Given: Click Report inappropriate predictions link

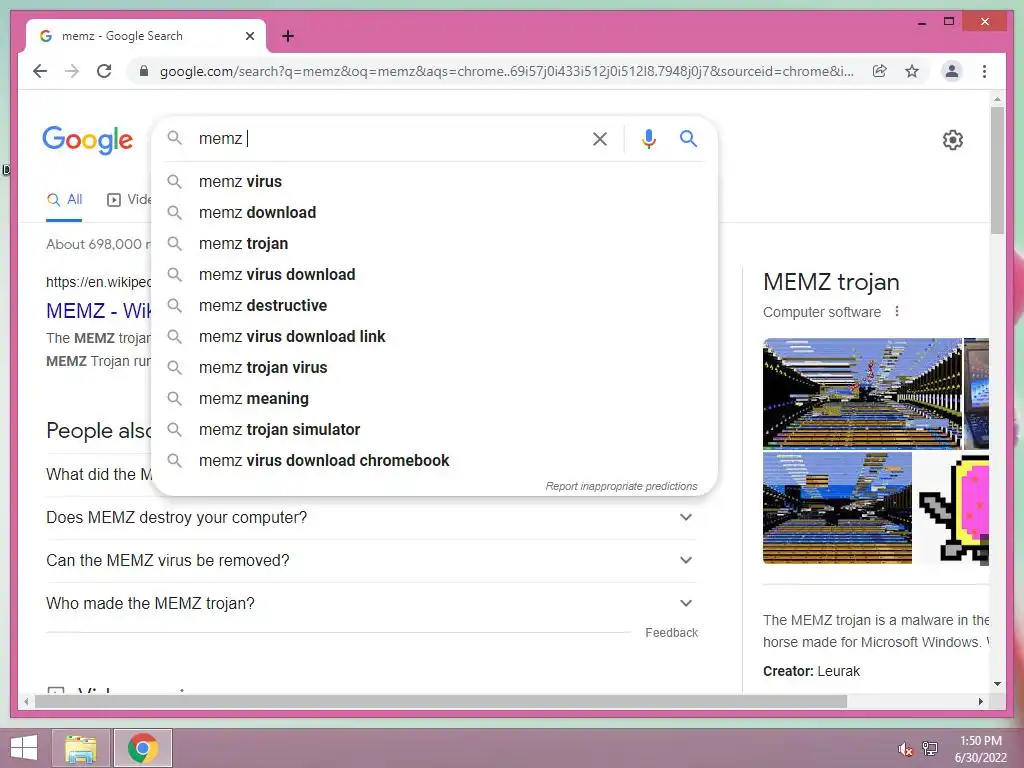Looking at the screenshot, I should click(x=621, y=487).
